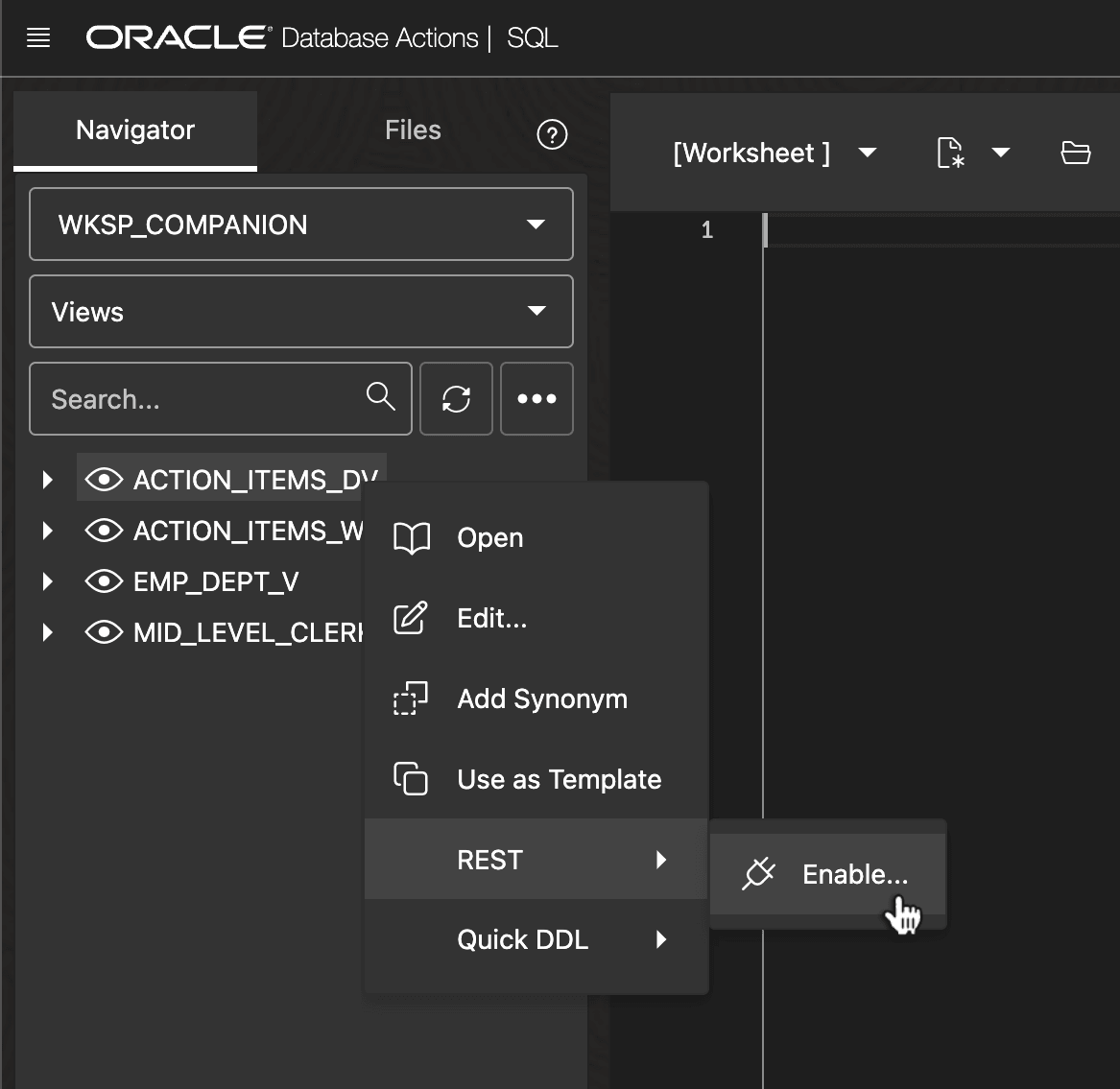Open the [Worksheet] name dropdown
The width and height of the screenshot is (1120, 1089).
pyautogui.click(x=868, y=153)
